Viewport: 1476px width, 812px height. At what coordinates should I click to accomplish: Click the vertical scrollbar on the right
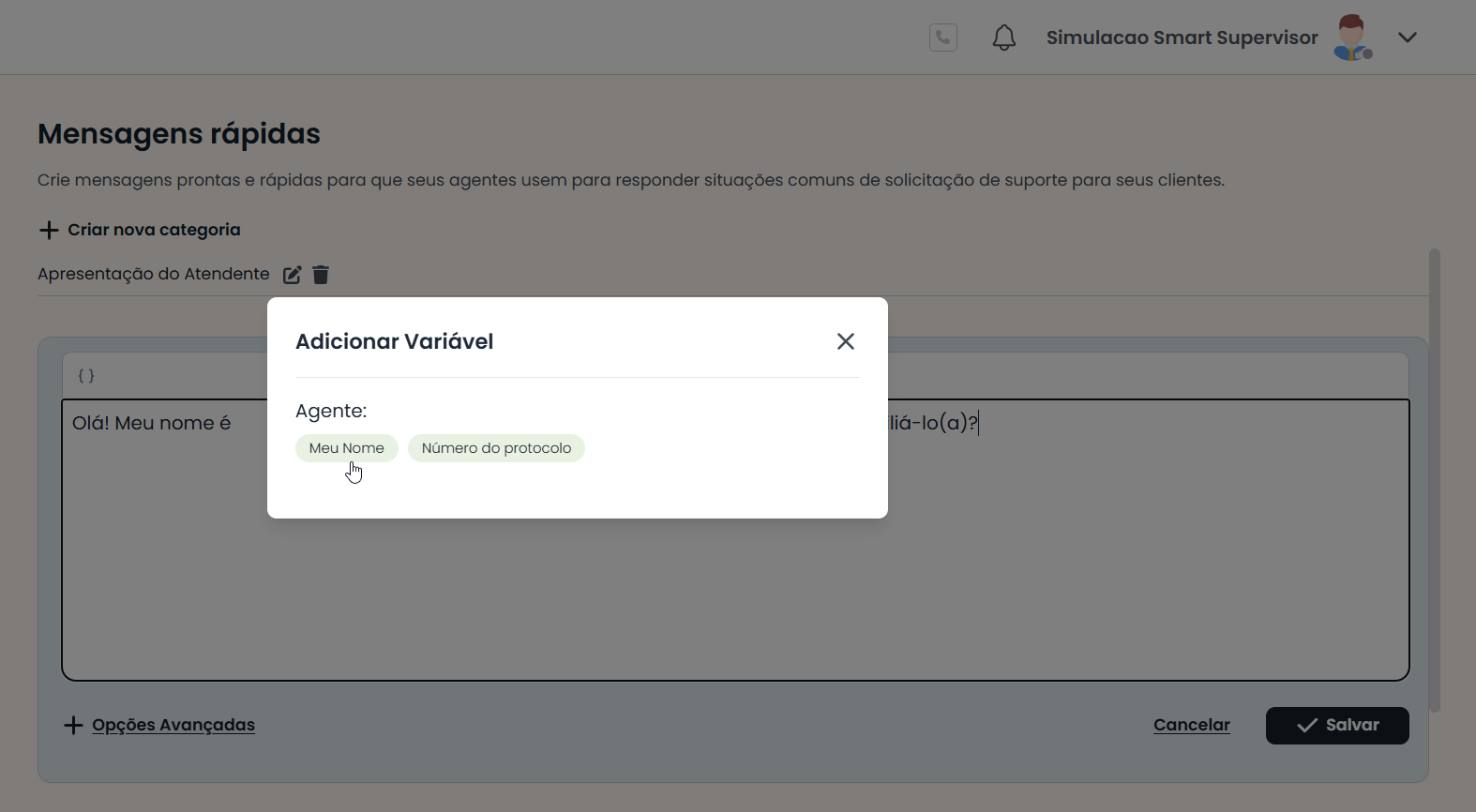[1434, 478]
